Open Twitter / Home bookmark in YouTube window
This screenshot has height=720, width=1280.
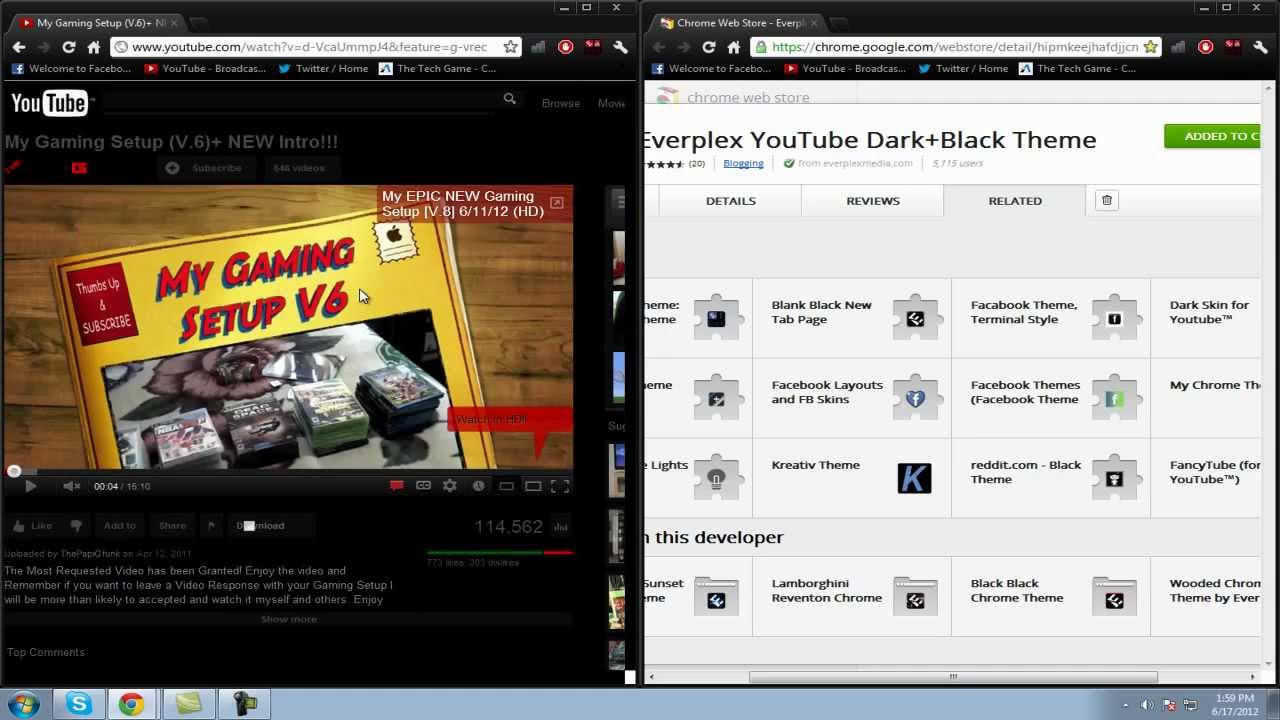point(323,68)
